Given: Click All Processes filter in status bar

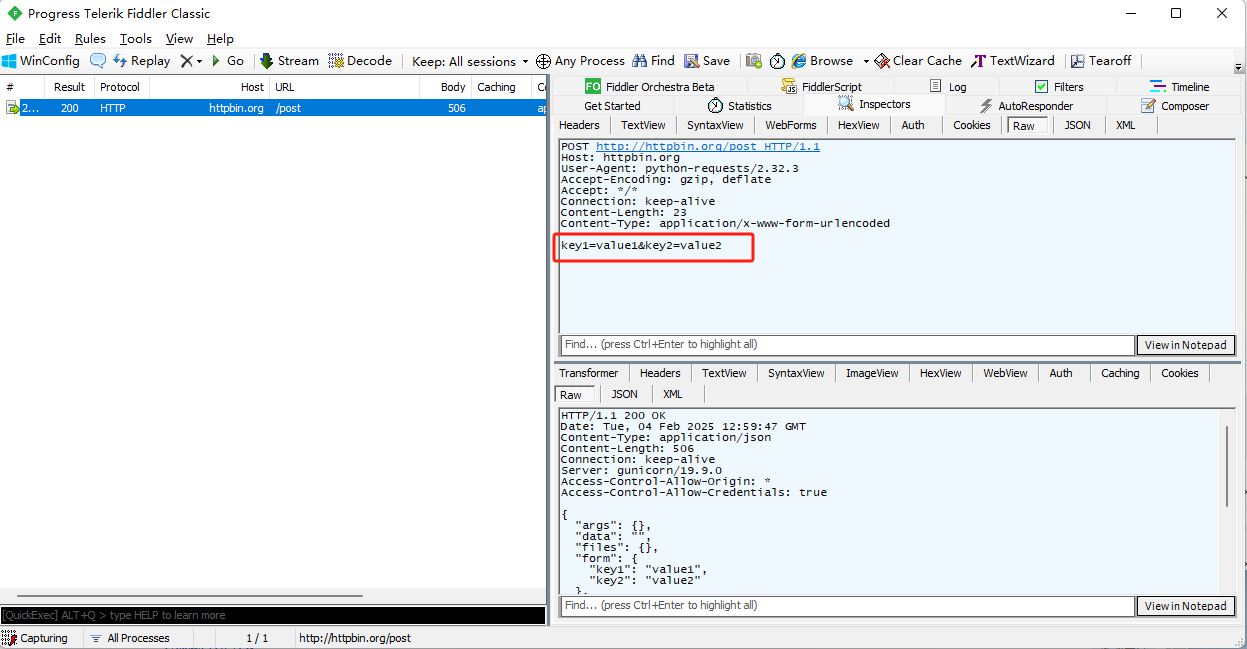Looking at the screenshot, I should 129,638.
